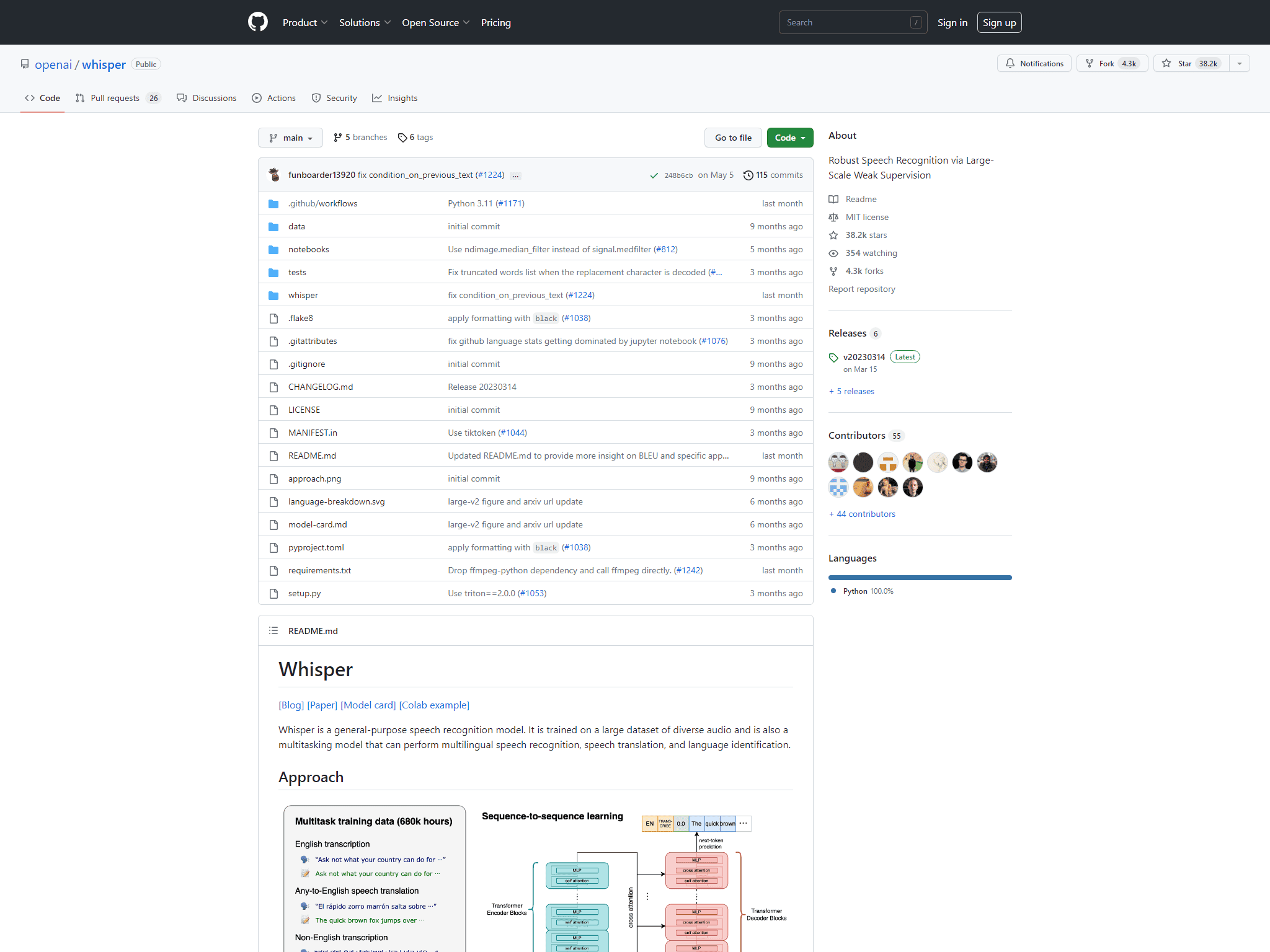Click the branches icon next to 5 branches

(x=338, y=138)
